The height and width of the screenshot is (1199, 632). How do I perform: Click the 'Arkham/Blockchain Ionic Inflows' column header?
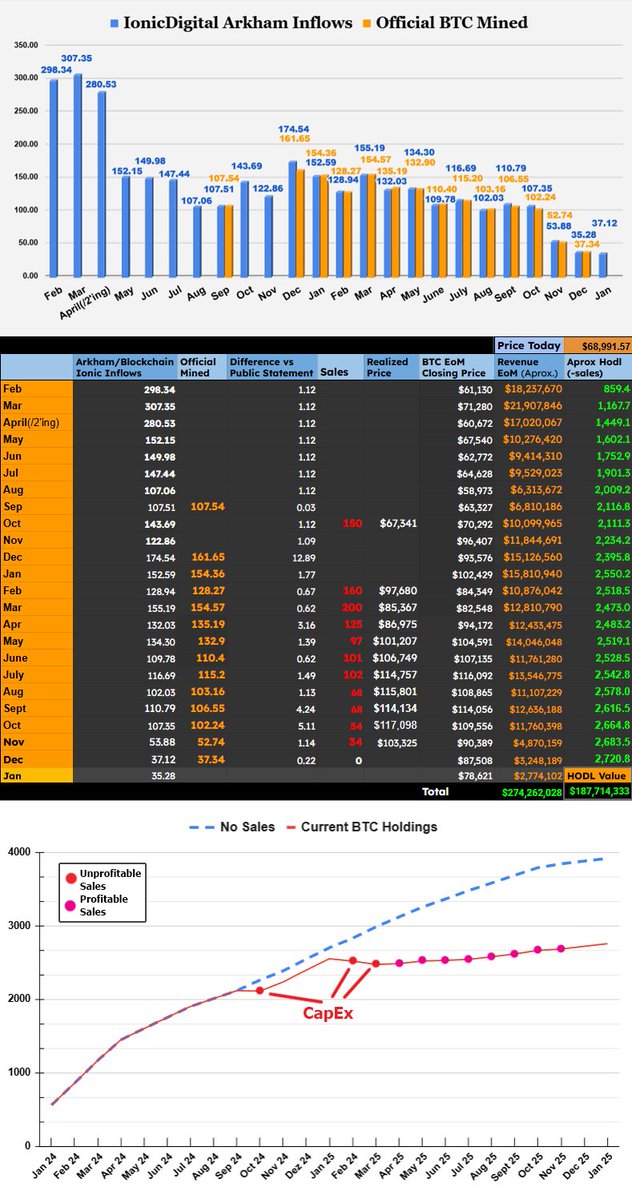click(125, 367)
